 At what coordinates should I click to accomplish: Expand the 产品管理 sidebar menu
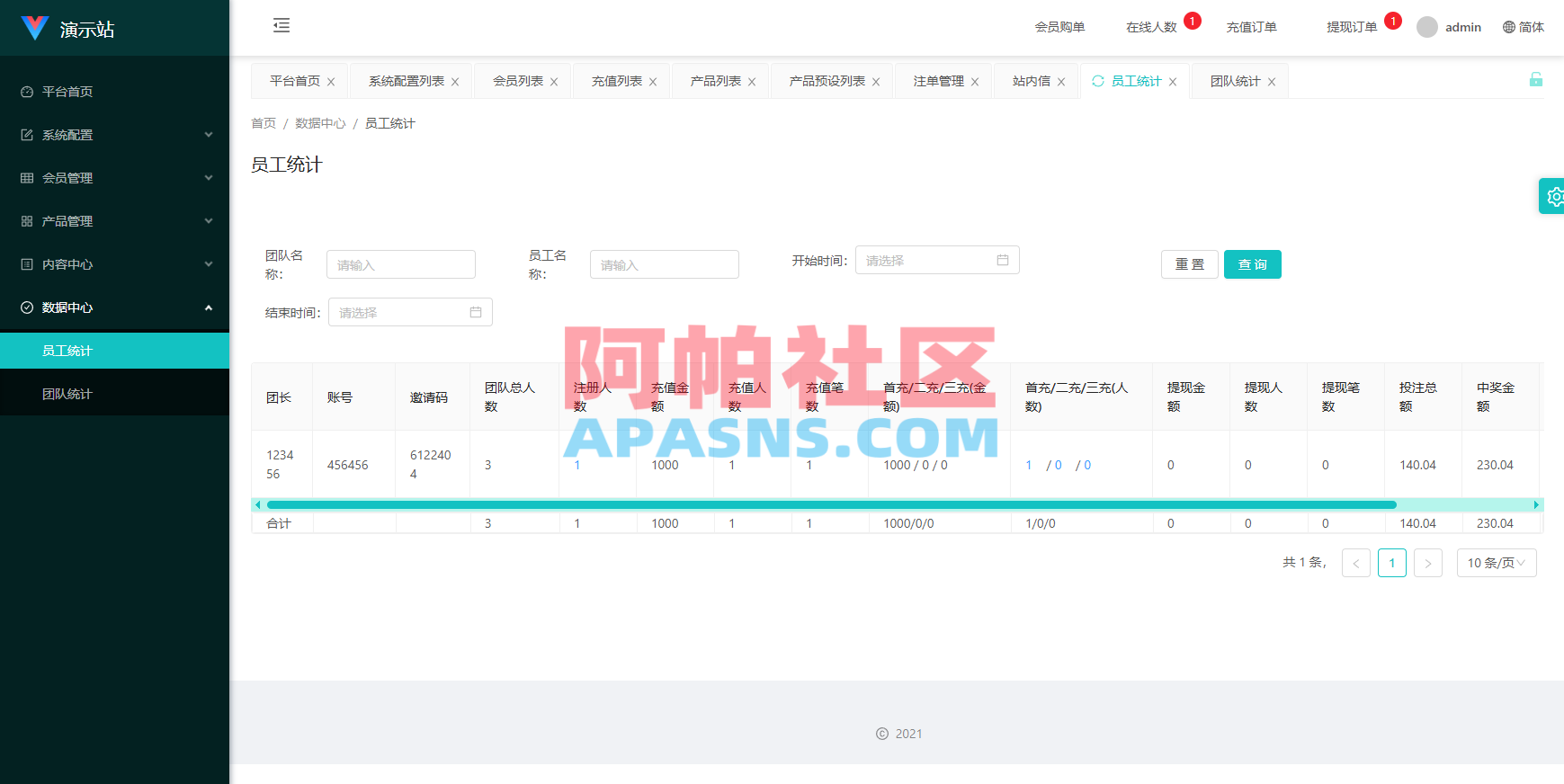pos(115,221)
